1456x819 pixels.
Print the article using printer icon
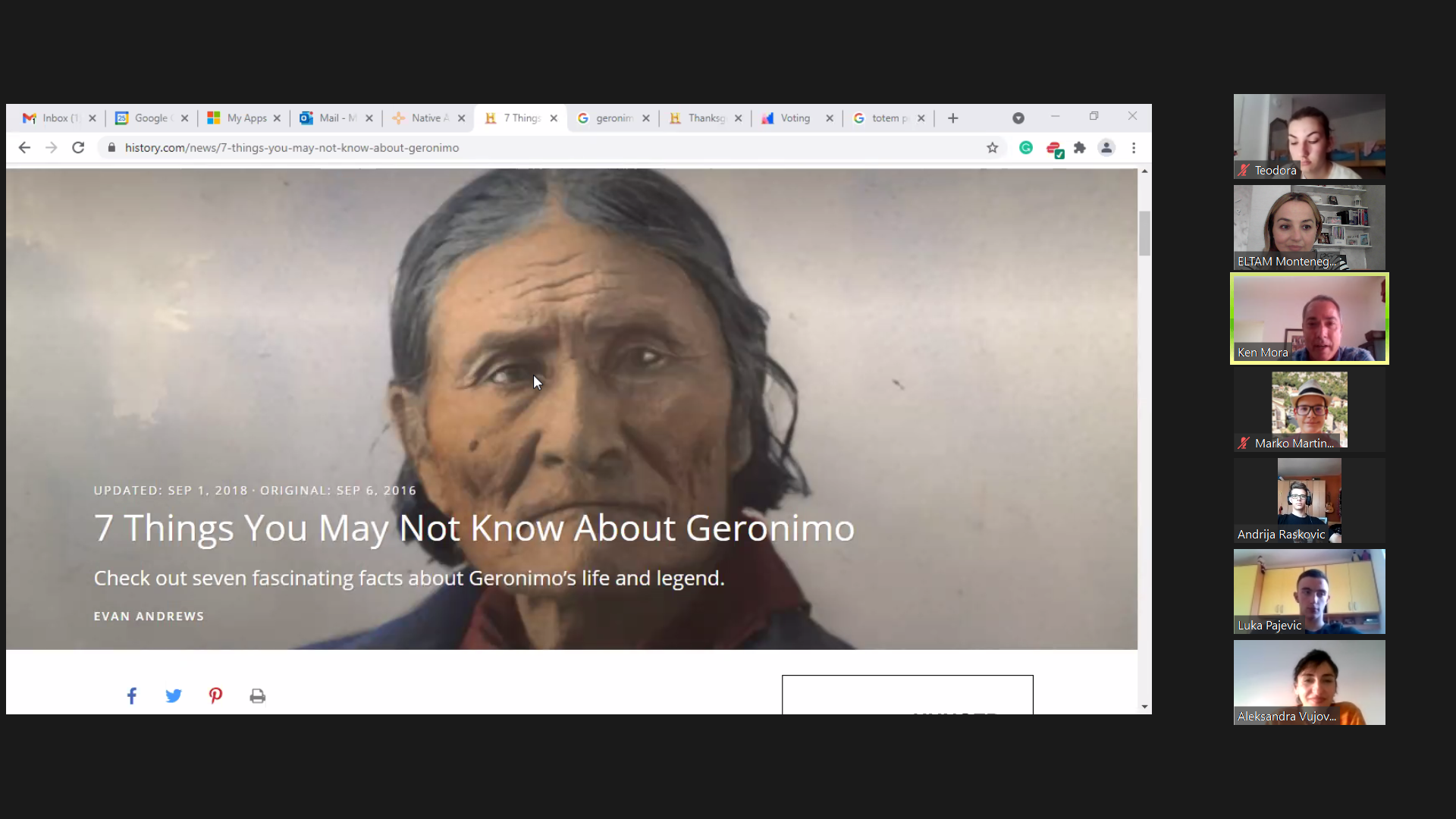tap(258, 695)
